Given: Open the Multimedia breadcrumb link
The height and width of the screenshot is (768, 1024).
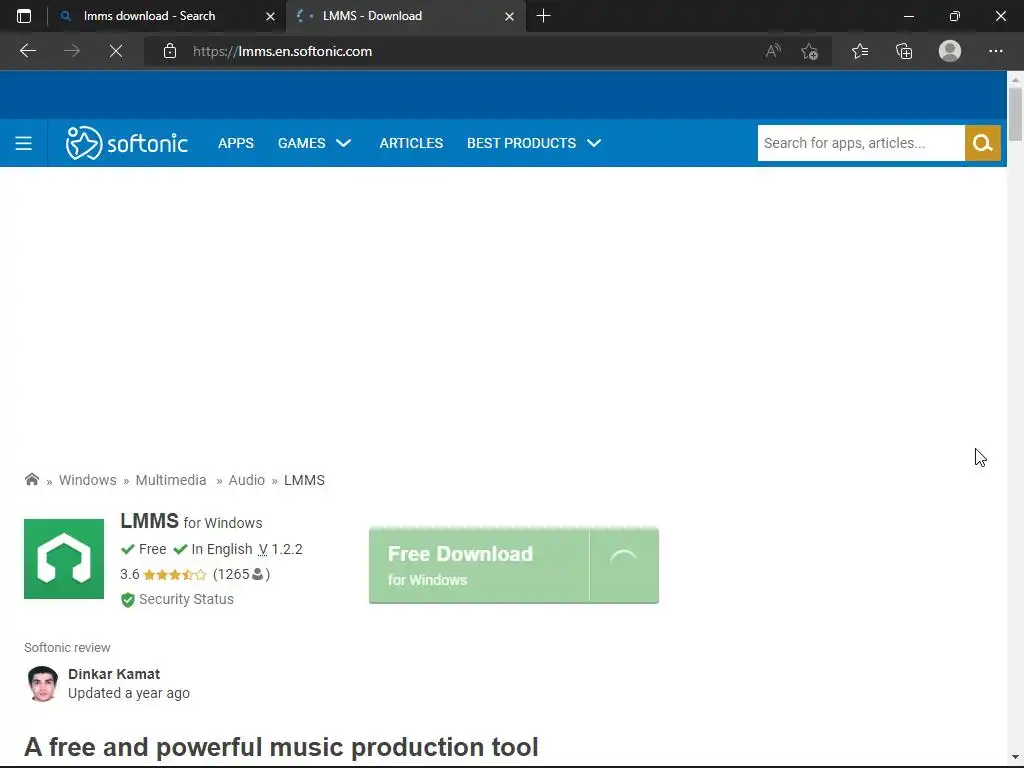Looking at the screenshot, I should pyautogui.click(x=171, y=480).
